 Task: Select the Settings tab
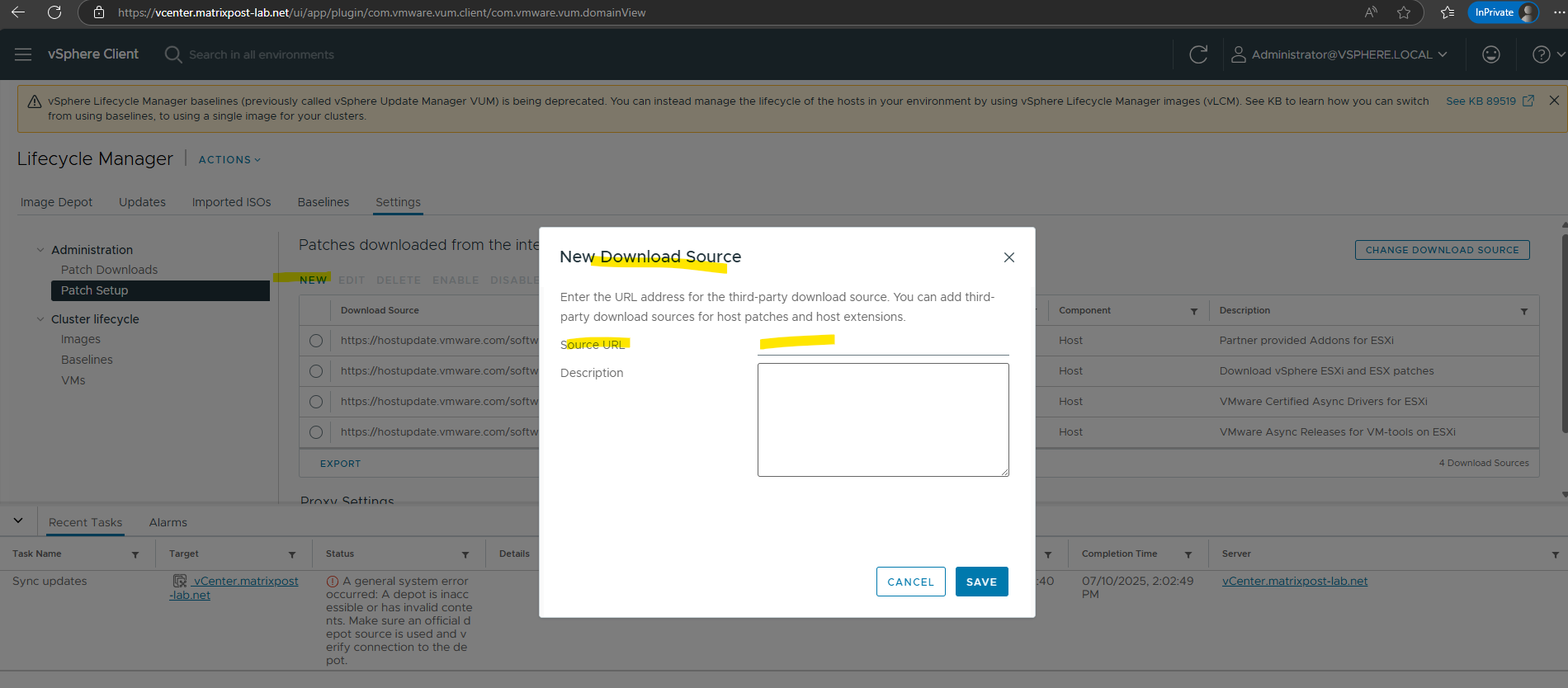click(x=398, y=202)
